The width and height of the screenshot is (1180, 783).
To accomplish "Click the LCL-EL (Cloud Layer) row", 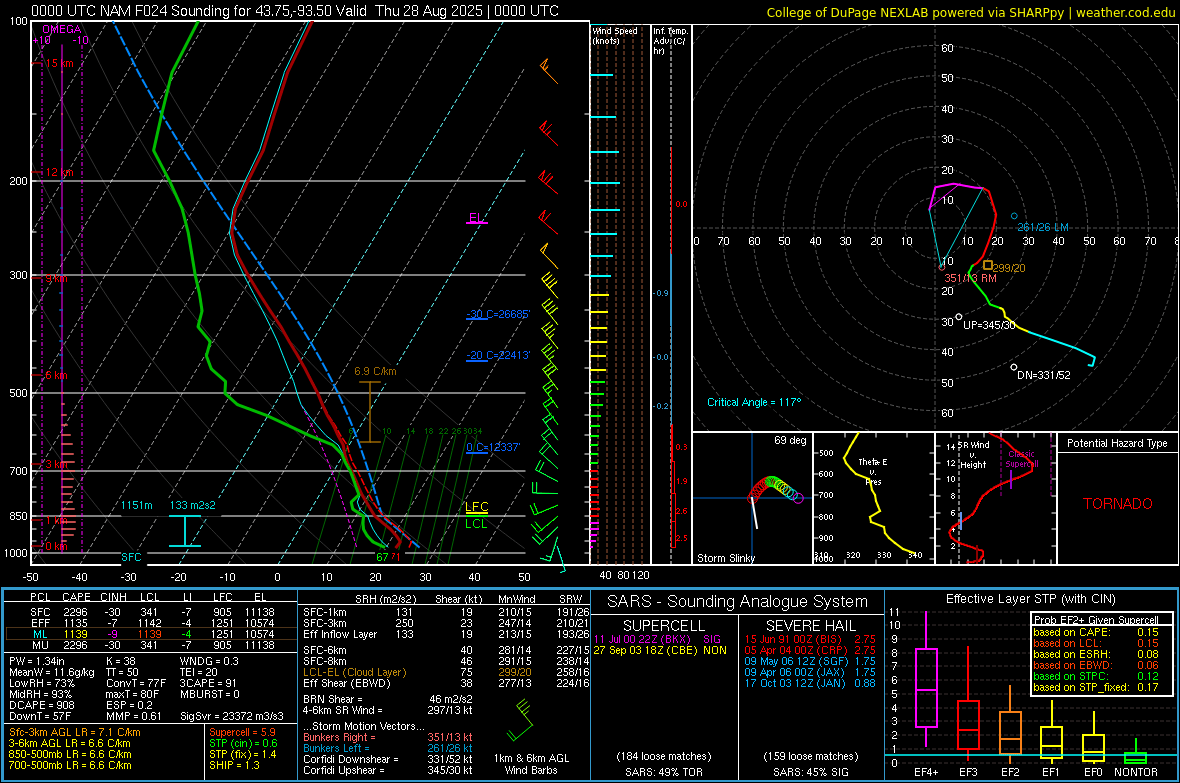I will [446, 672].
